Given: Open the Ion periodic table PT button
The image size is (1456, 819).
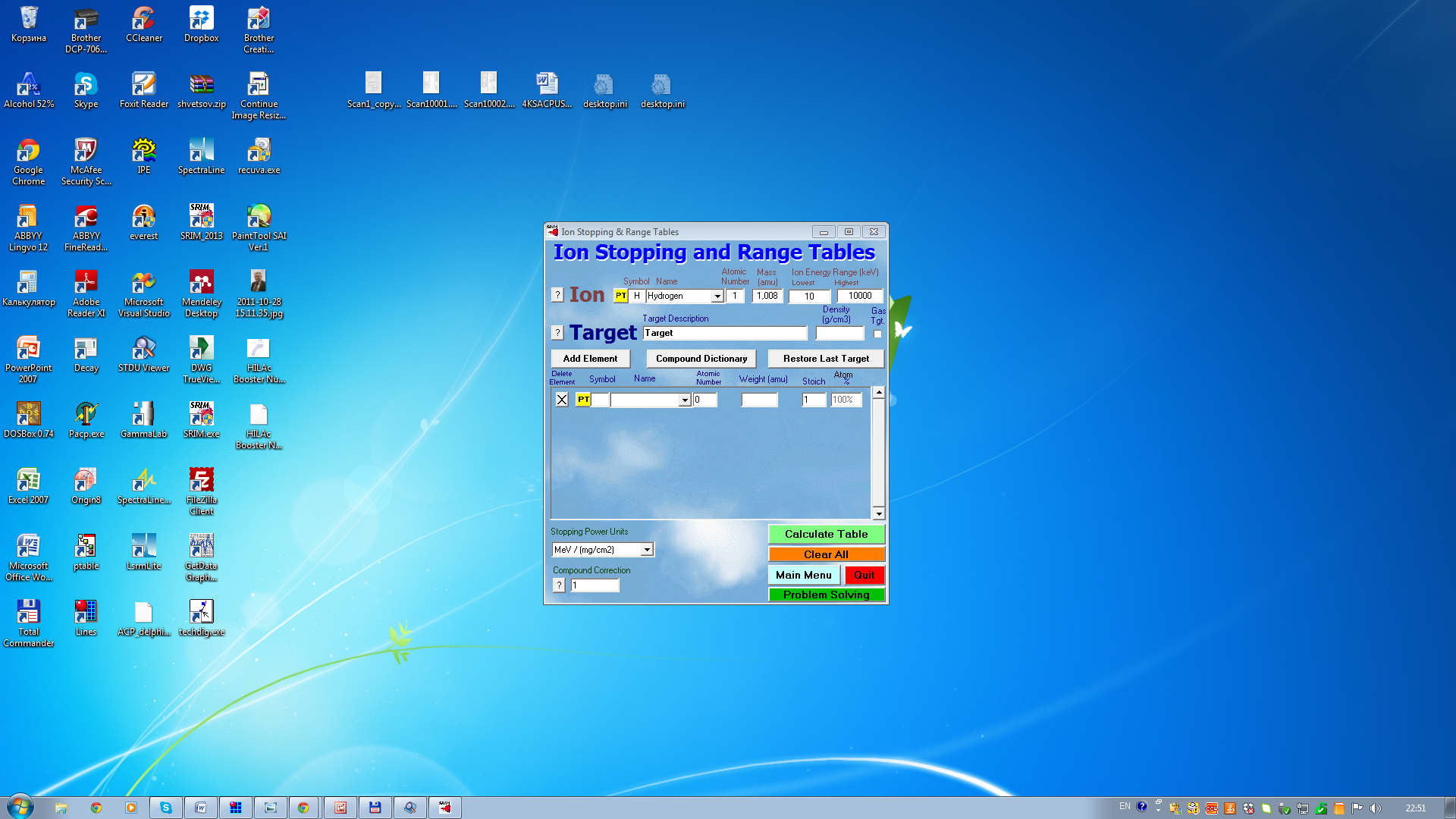Looking at the screenshot, I should coord(621,296).
